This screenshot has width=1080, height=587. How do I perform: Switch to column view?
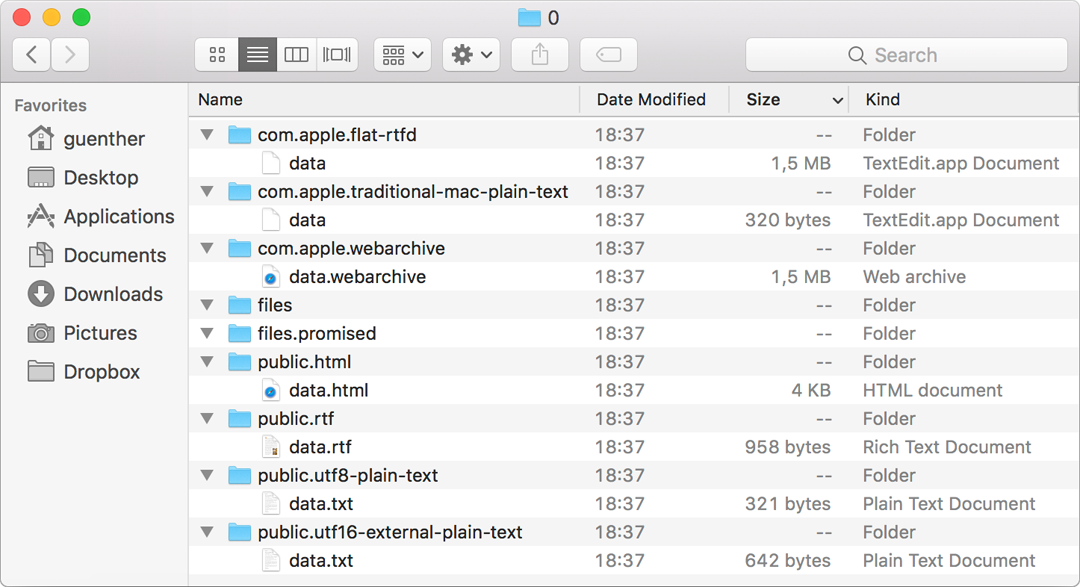pos(296,54)
